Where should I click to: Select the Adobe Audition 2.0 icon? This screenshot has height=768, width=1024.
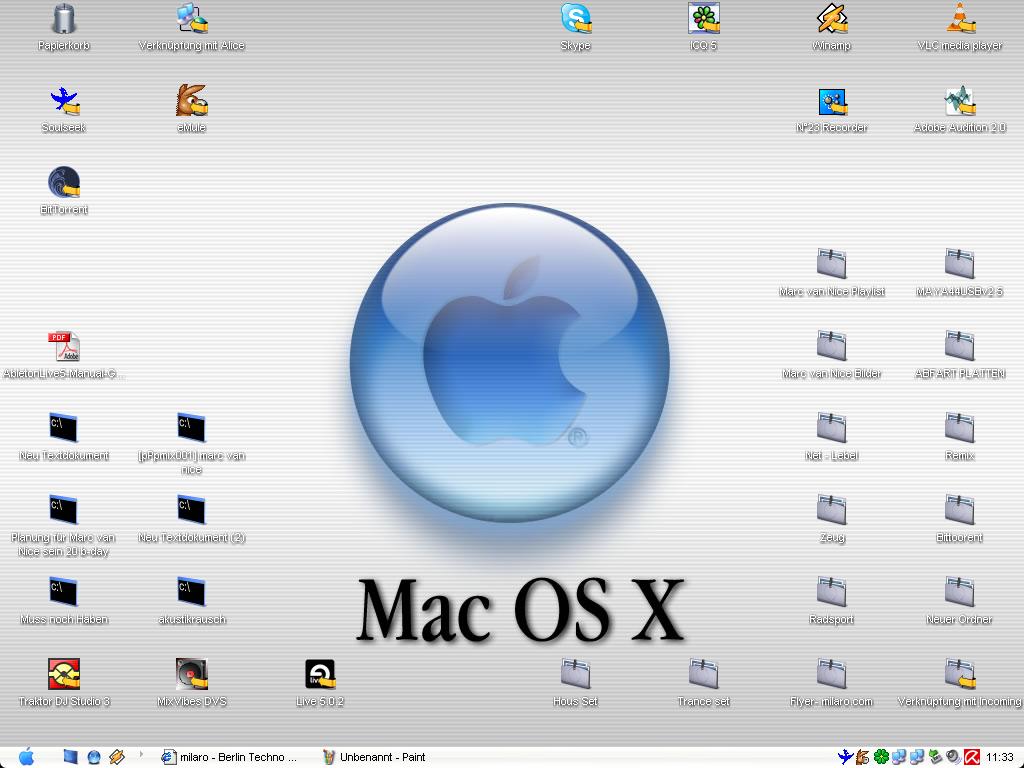(959, 101)
